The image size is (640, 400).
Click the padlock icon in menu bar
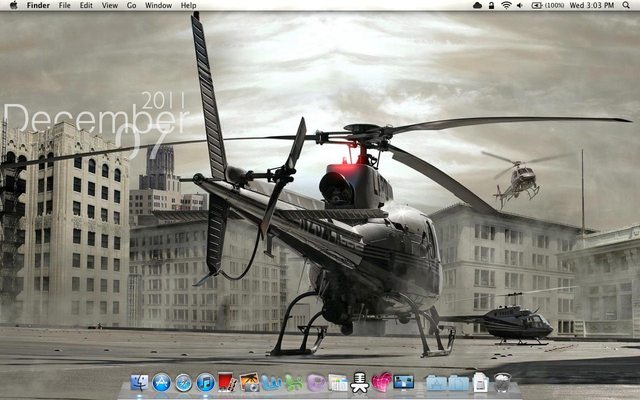tap(491, 5)
